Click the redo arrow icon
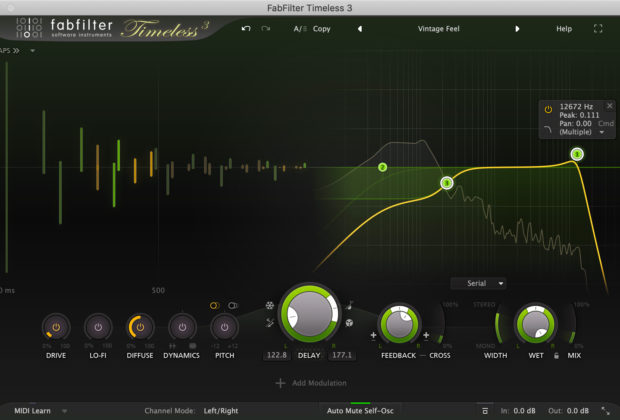Screen dimensions: 620x420 [266, 28]
